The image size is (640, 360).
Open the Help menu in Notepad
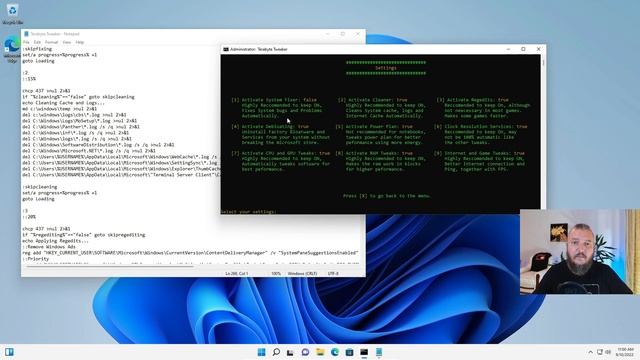80,42
